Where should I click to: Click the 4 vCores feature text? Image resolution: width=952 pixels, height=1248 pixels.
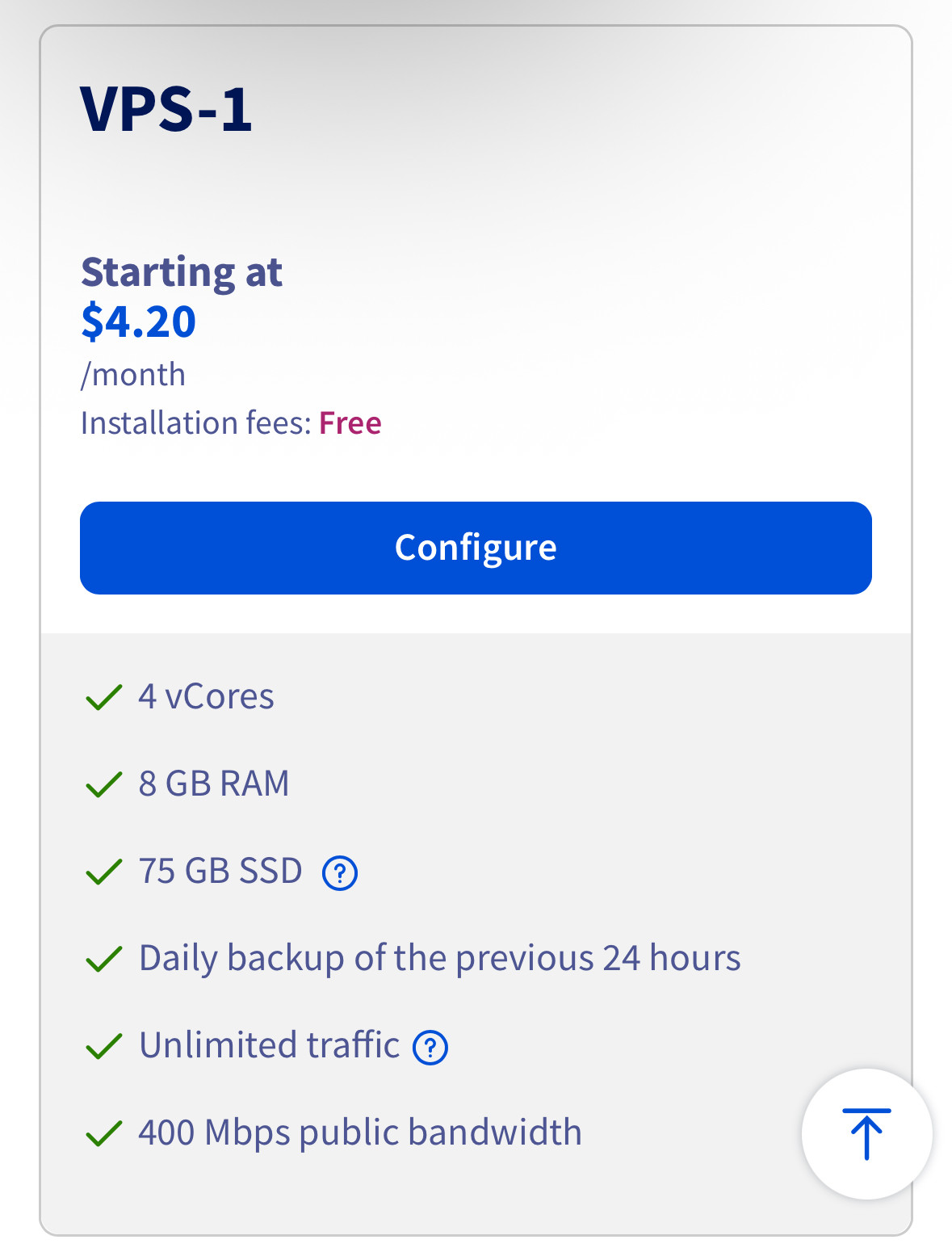click(206, 696)
